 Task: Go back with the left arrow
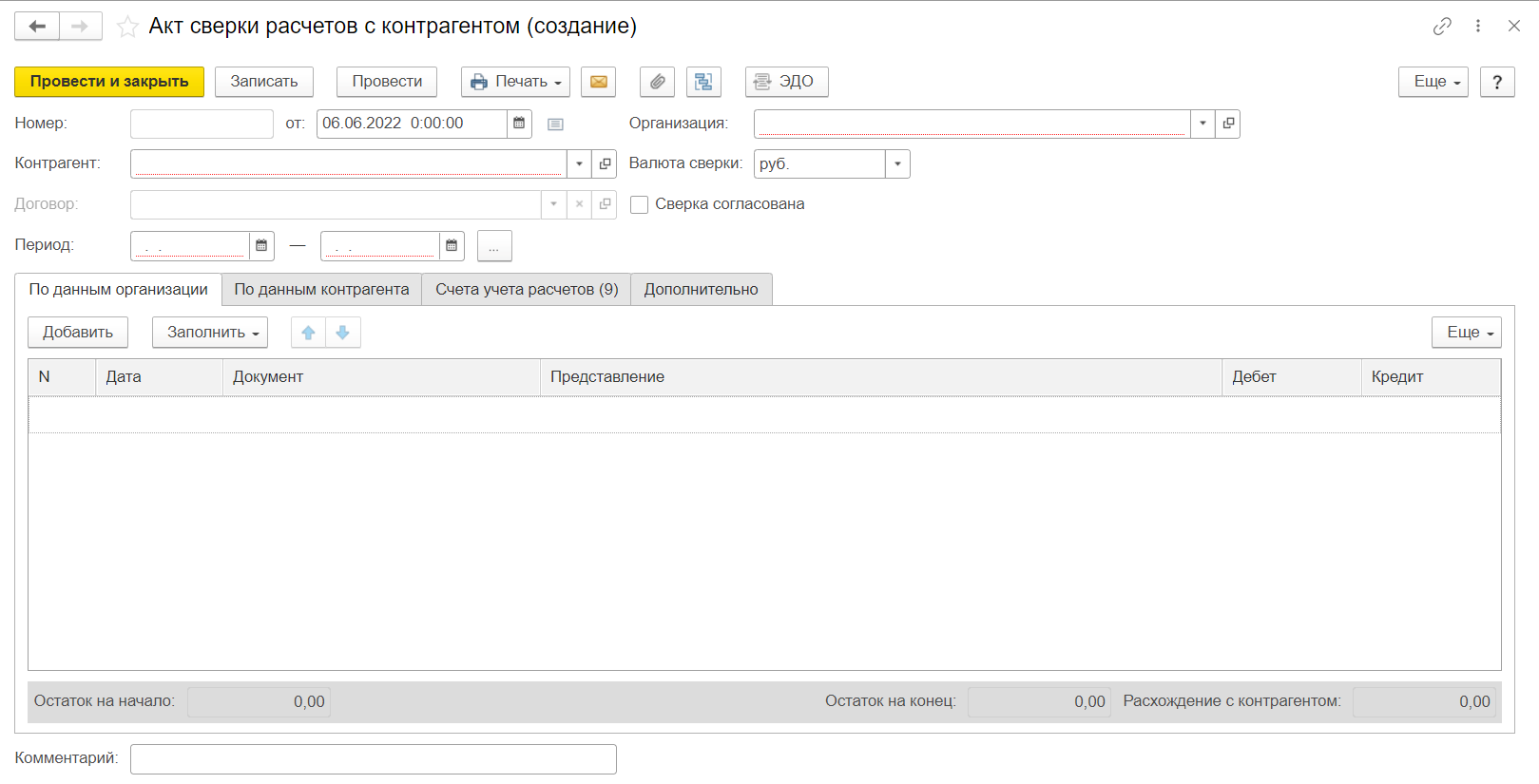(x=37, y=27)
